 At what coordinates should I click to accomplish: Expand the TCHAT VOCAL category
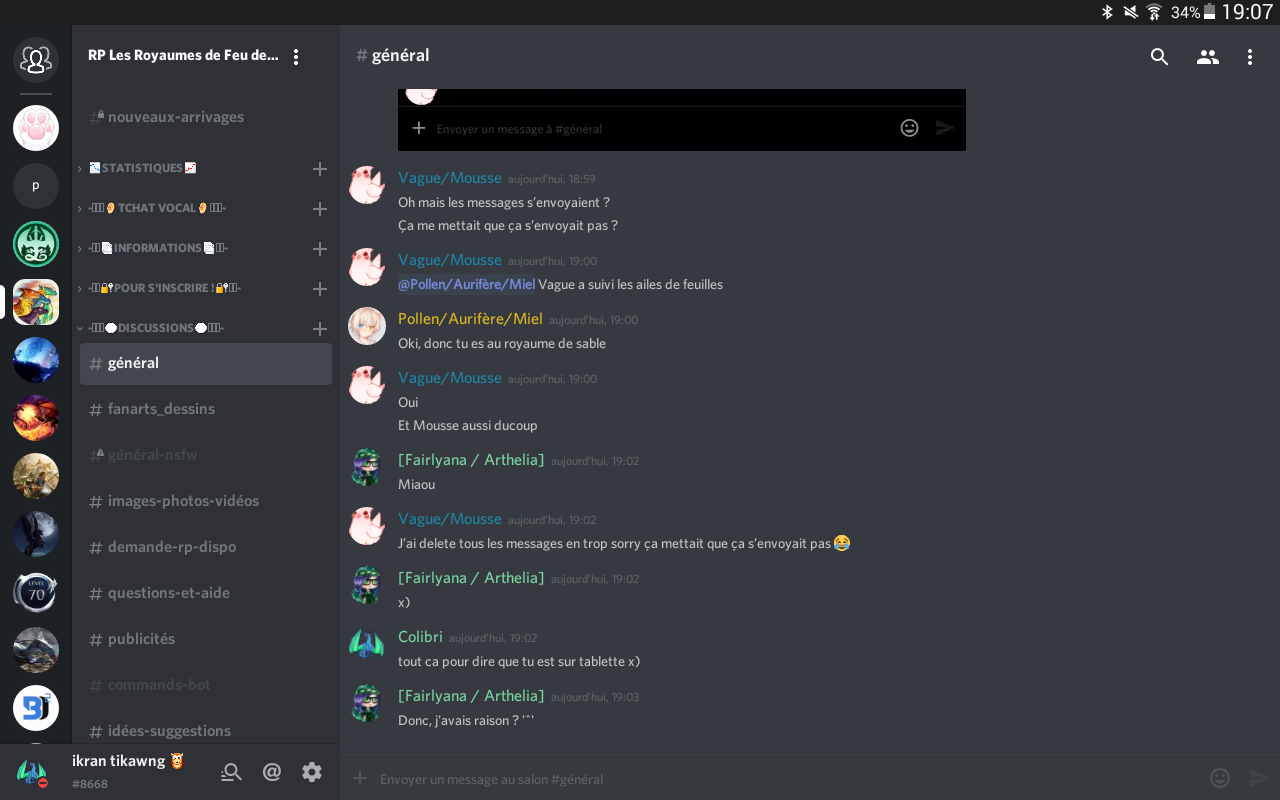155,208
